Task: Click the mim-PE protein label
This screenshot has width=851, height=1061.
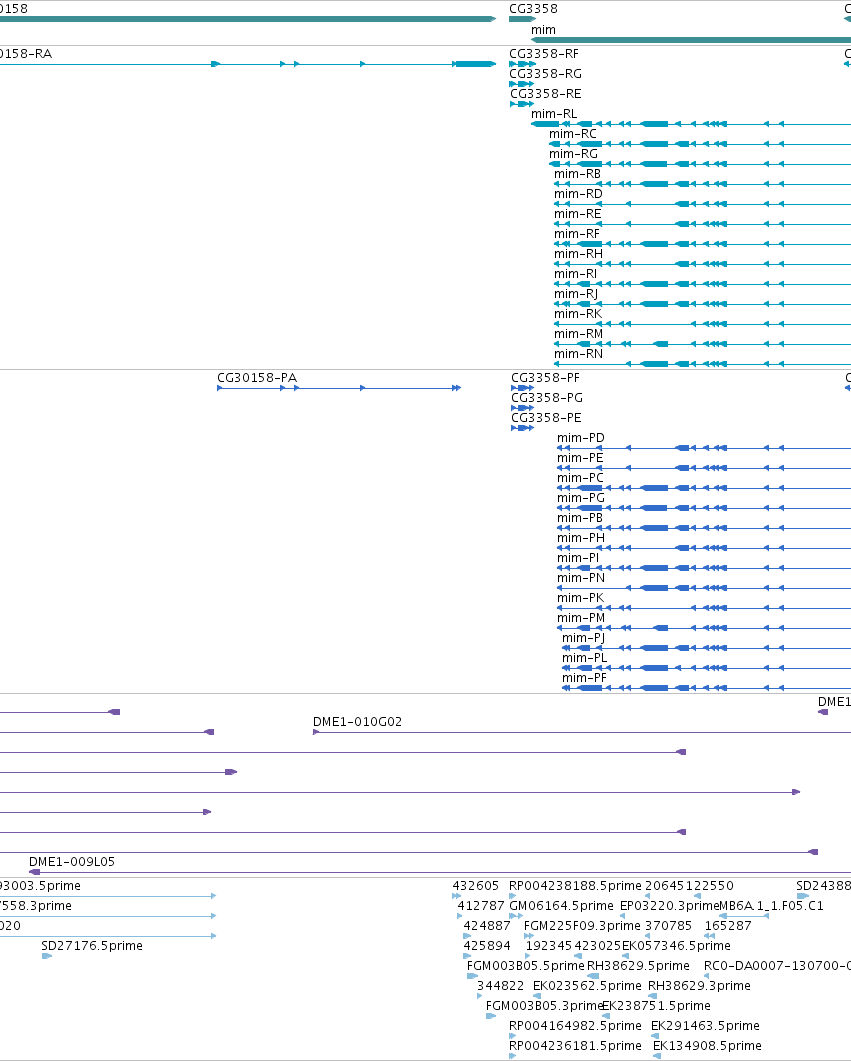Action: [580, 458]
